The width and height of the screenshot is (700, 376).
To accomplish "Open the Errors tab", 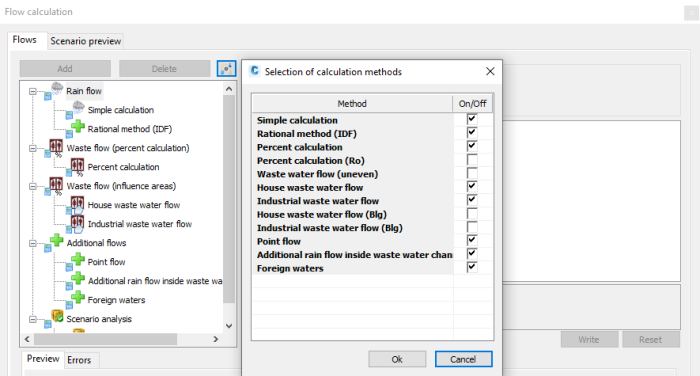I will coord(79,360).
